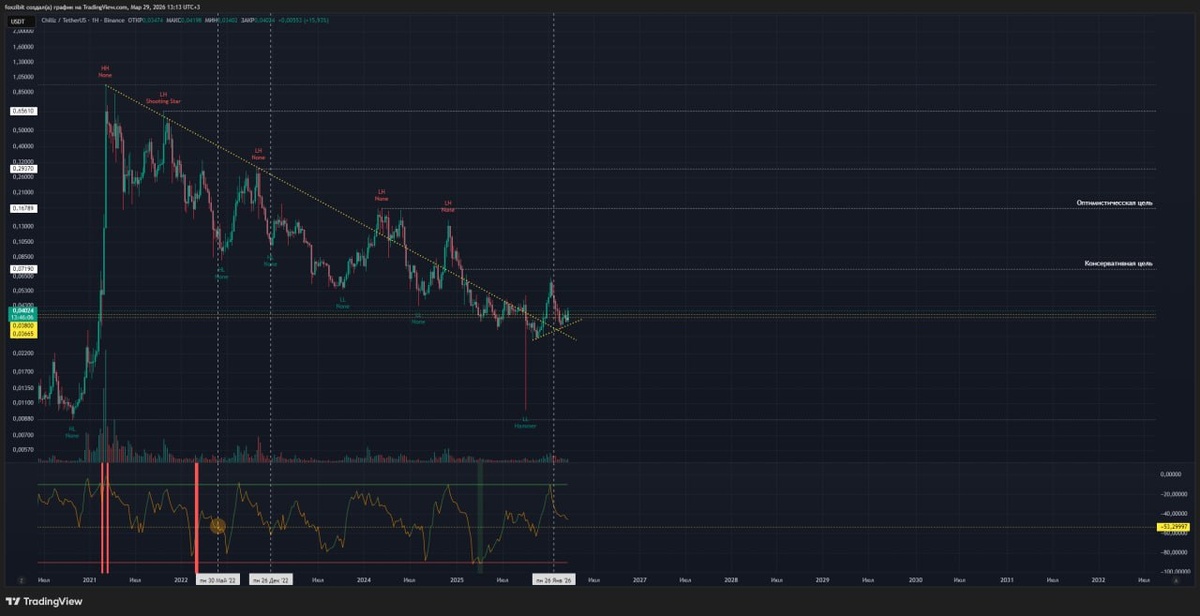Click the 26 Янв '26 date marker
Image resolution: width=1200 pixels, height=616 pixels.
[x=553, y=579]
